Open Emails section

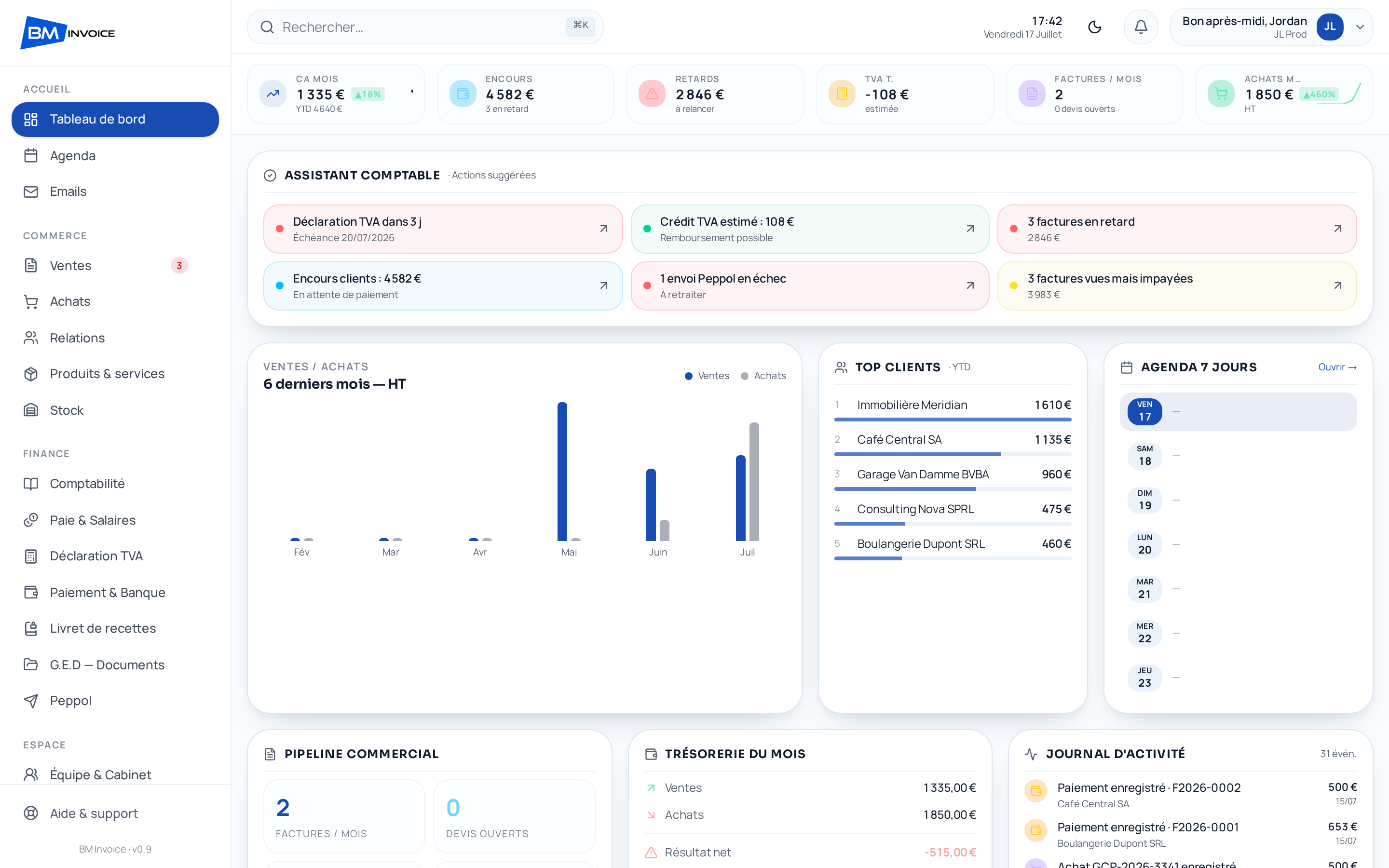coord(115,191)
